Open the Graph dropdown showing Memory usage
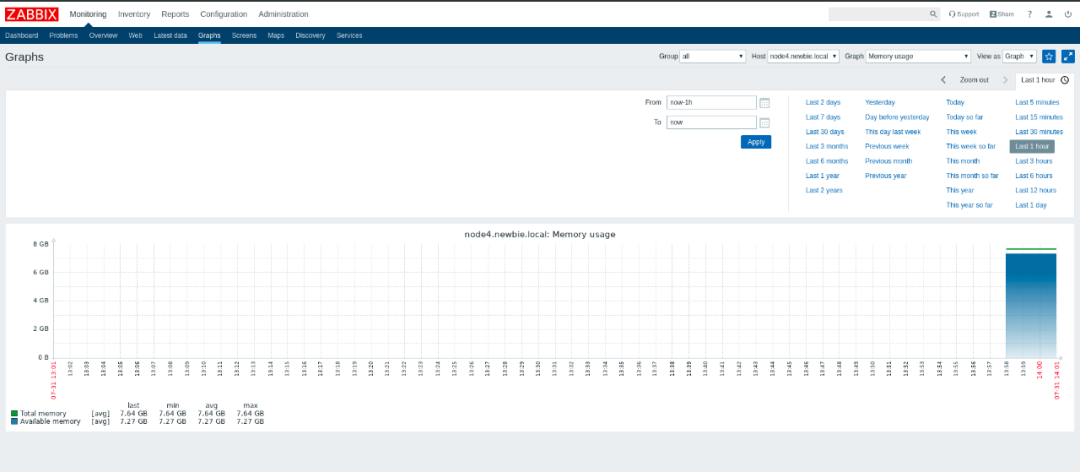 [918, 57]
